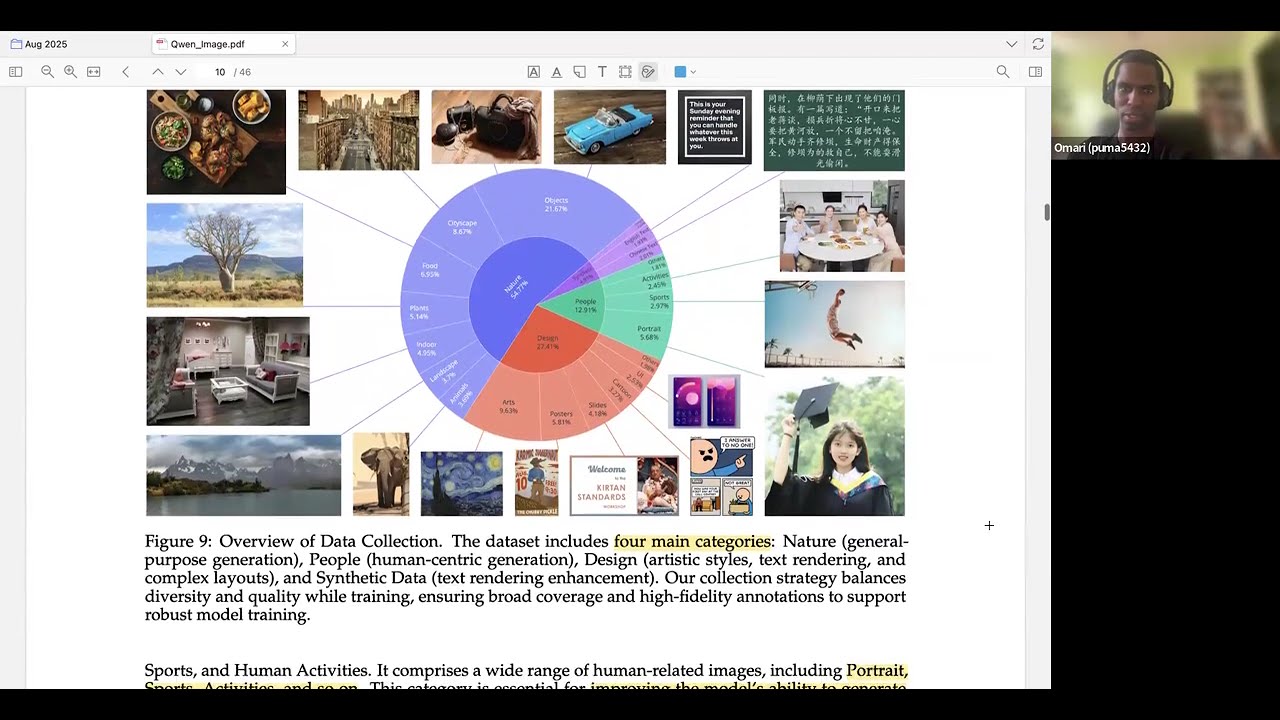Click the pink living room image

click(228, 371)
